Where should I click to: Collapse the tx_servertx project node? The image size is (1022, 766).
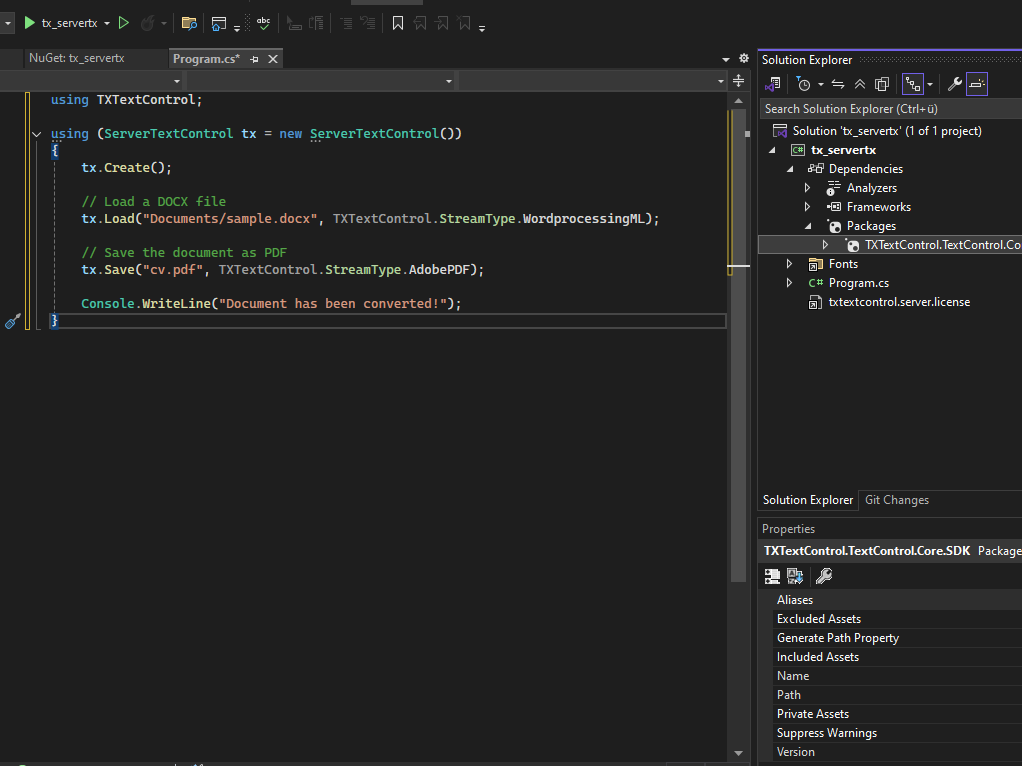[x=772, y=150]
